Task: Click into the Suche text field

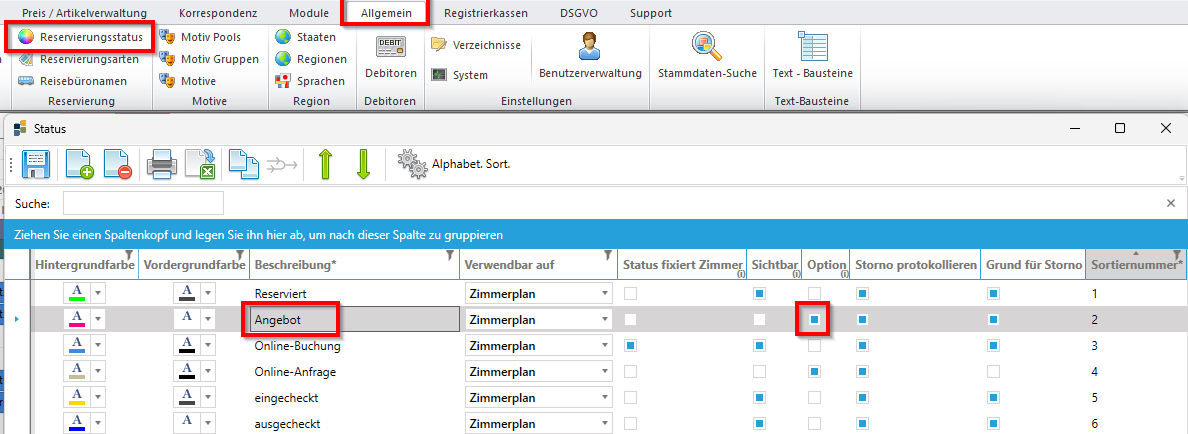Action: point(143,203)
